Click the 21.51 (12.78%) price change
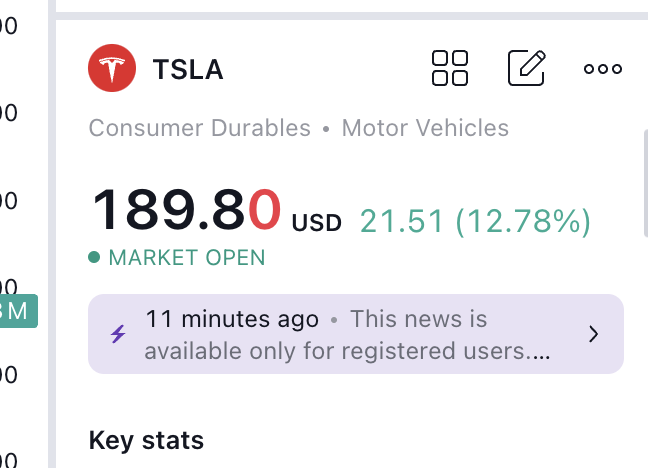Screen dimensions: 648x468 pos(475,222)
